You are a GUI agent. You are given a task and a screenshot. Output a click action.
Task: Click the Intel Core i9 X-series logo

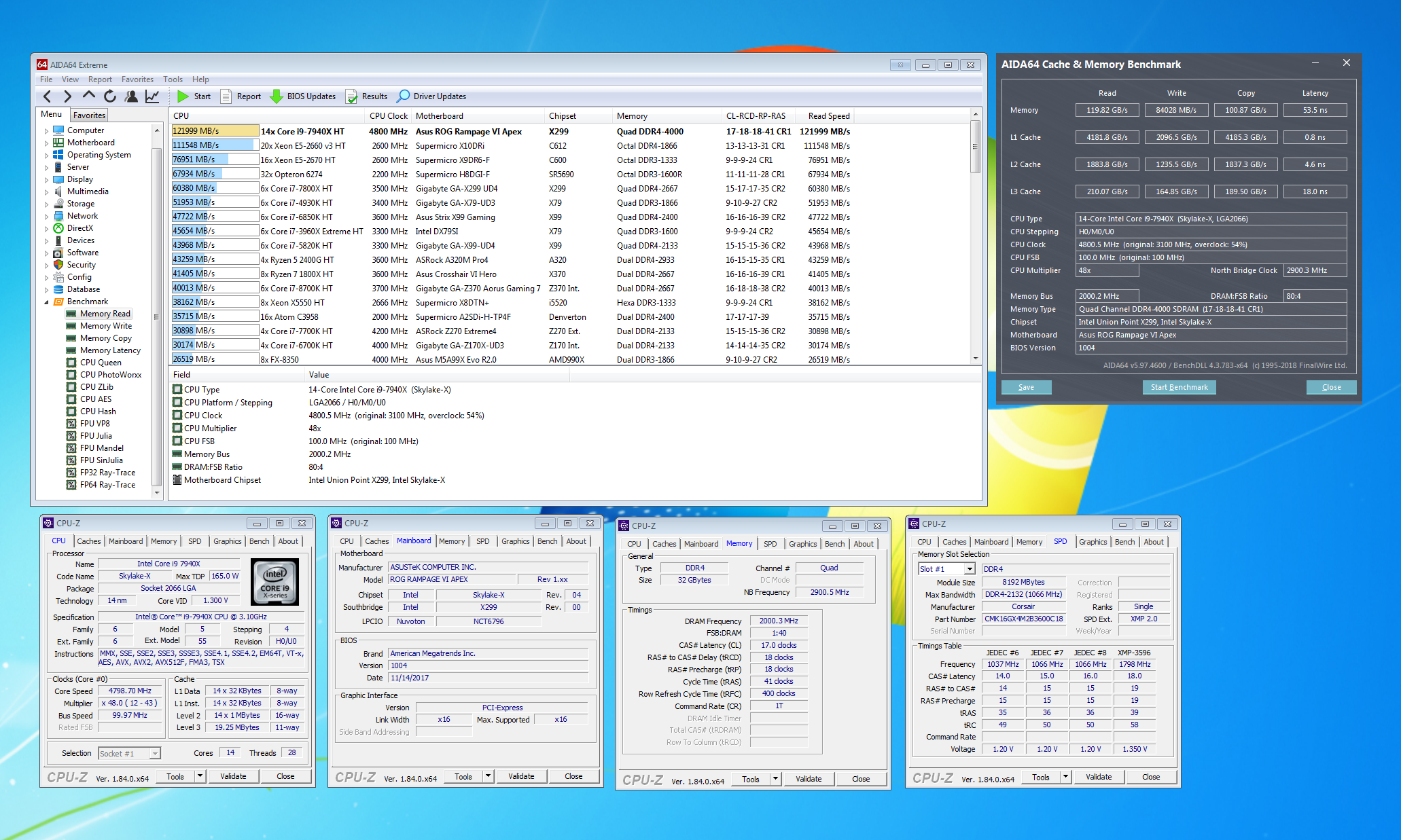(275, 582)
